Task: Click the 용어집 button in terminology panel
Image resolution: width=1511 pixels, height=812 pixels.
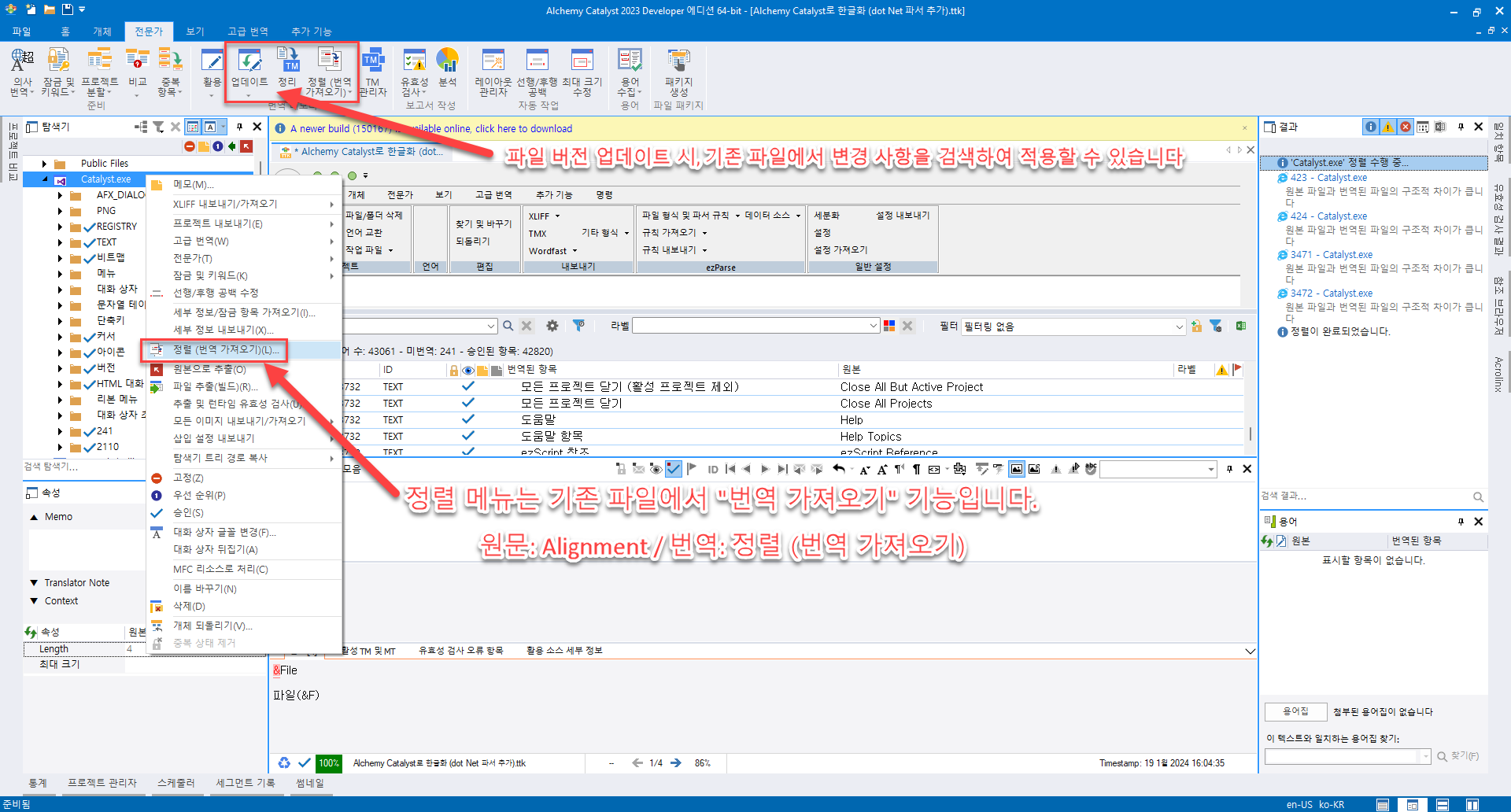Action: pos(1295,711)
